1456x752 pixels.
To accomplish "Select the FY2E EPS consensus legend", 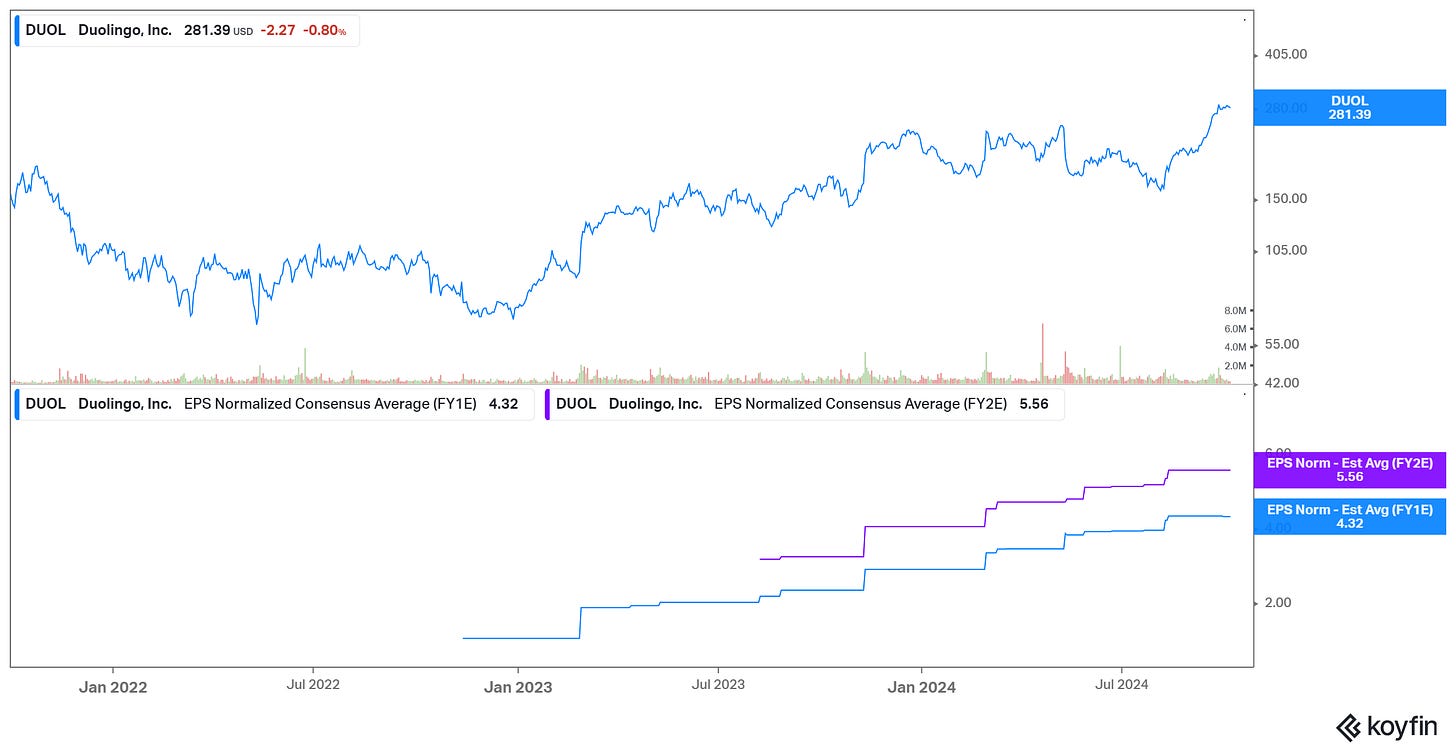I will 804,404.
